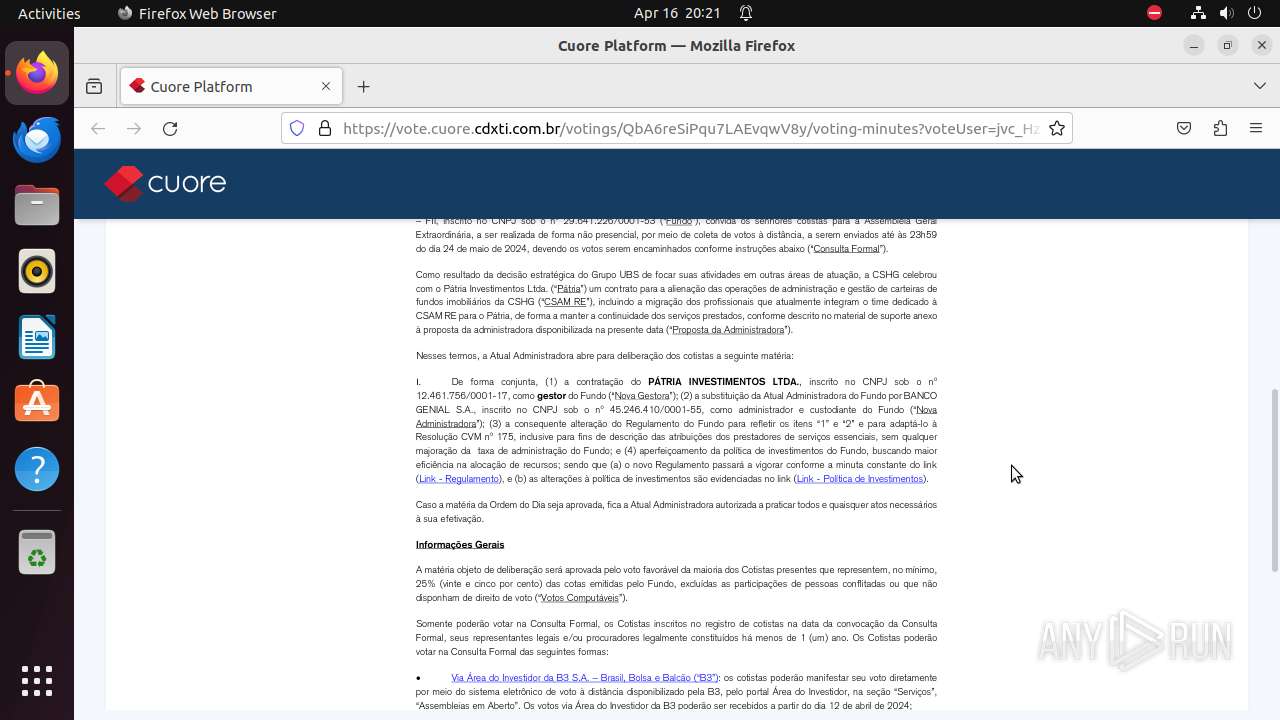Launch Thunderbird Mail from the dock

pos(37,139)
